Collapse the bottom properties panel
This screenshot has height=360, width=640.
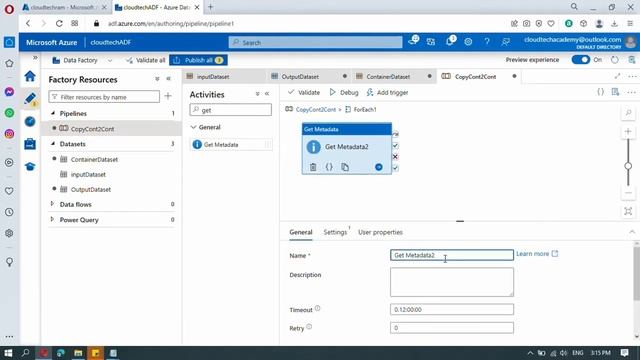click(632, 232)
